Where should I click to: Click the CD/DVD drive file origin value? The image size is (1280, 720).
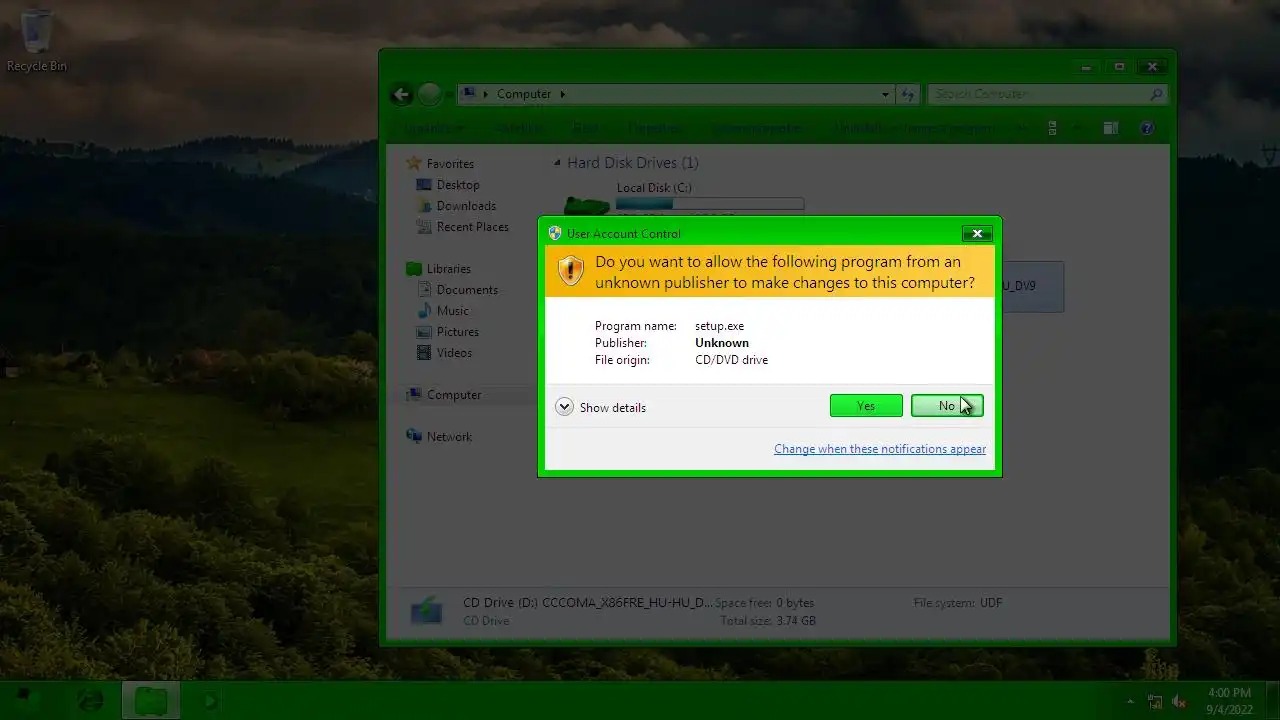click(x=731, y=360)
